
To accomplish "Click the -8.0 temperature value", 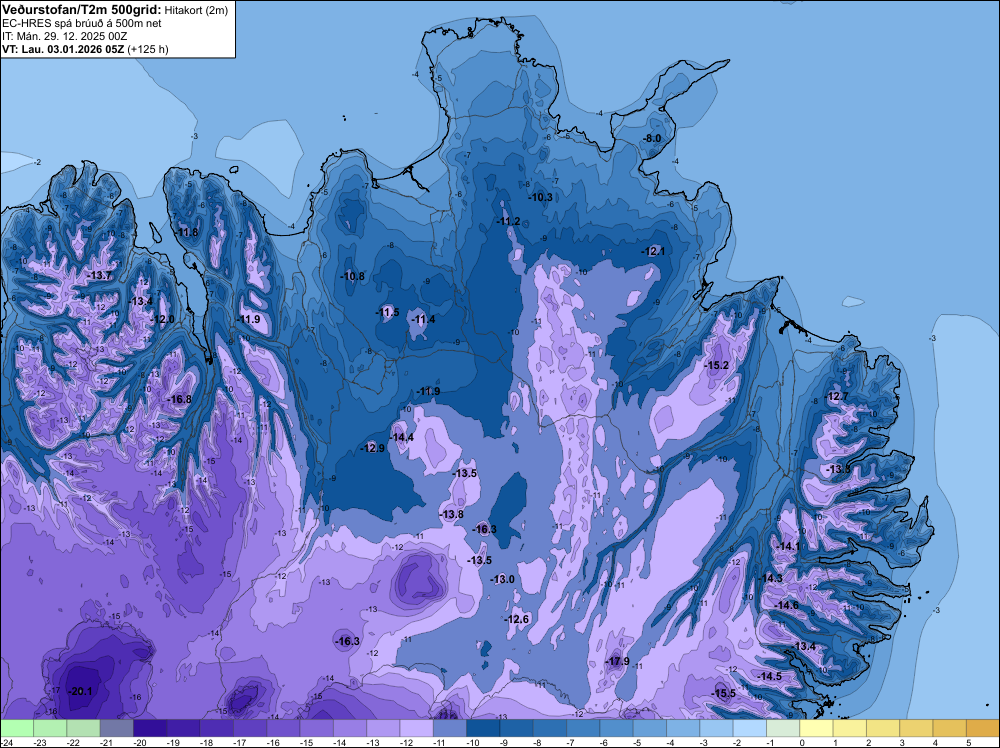I will (652, 138).
